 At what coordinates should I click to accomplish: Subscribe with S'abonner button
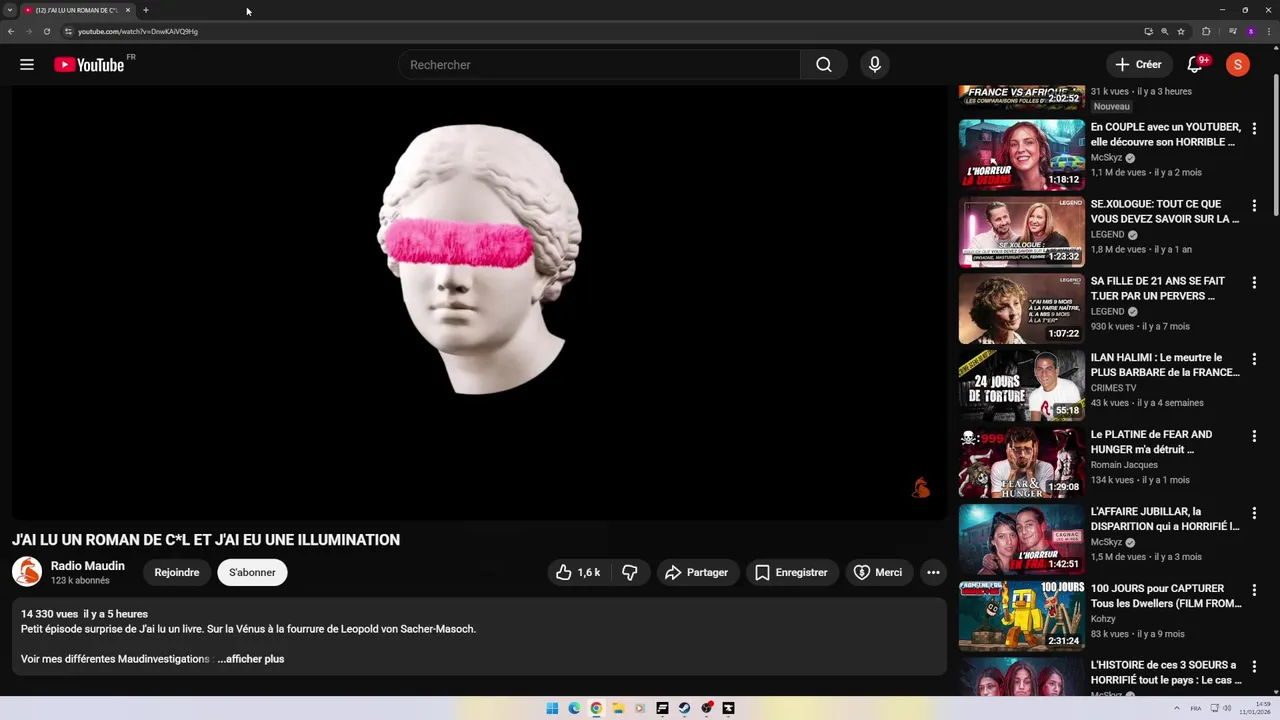(252, 573)
